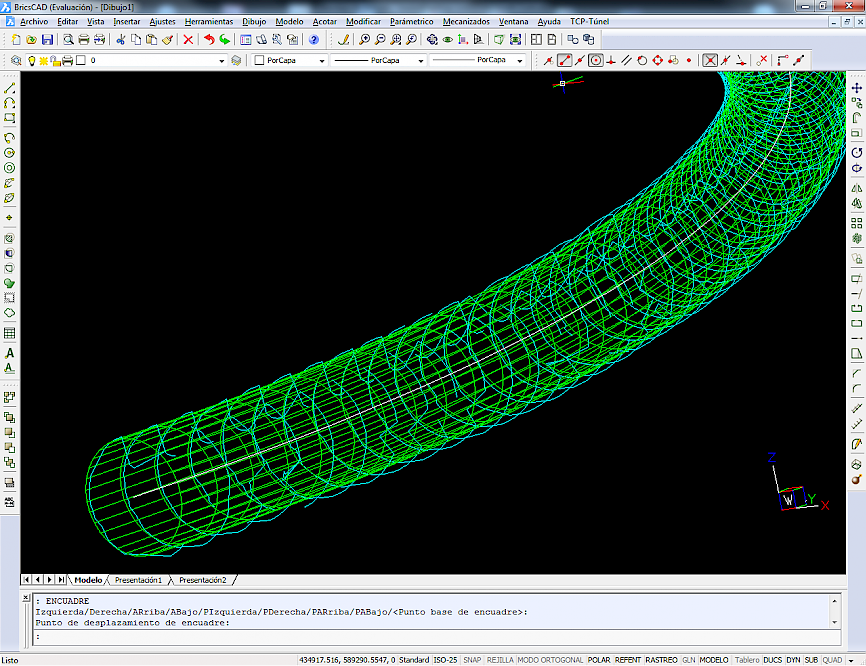Select the Line tool in left toolbar

10,88
